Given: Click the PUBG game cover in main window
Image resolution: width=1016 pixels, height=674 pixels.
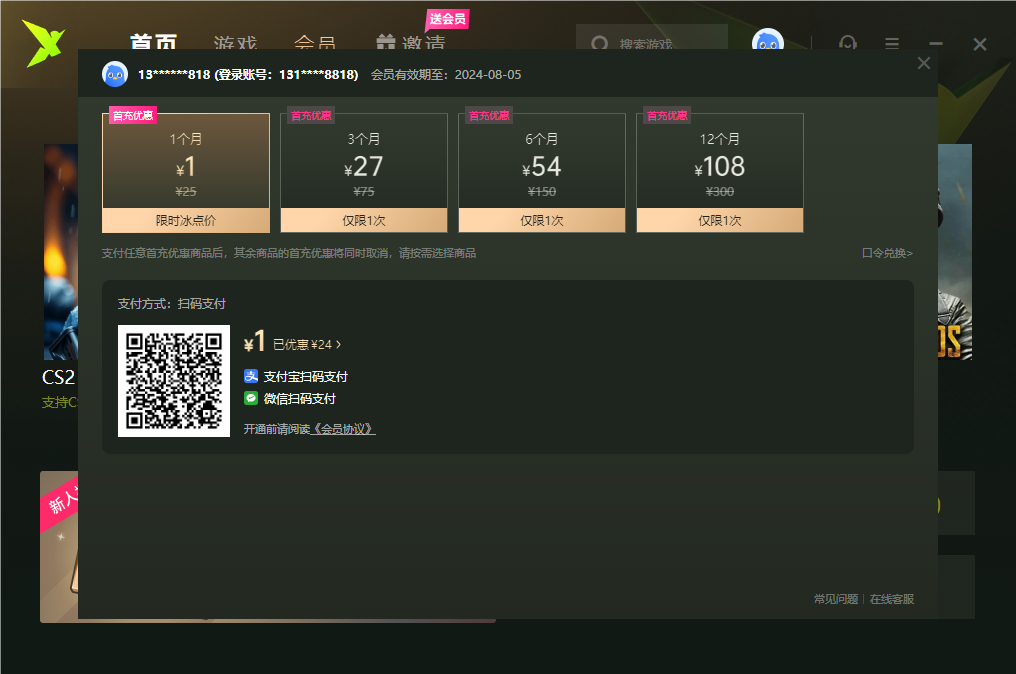Looking at the screenshot, I should (x=955, y=251).
